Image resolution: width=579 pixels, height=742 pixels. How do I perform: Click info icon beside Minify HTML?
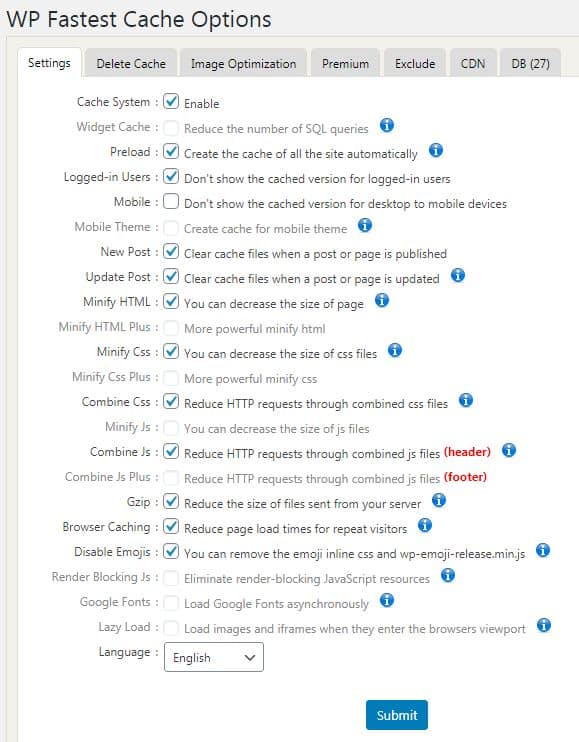tap(382, 300)
